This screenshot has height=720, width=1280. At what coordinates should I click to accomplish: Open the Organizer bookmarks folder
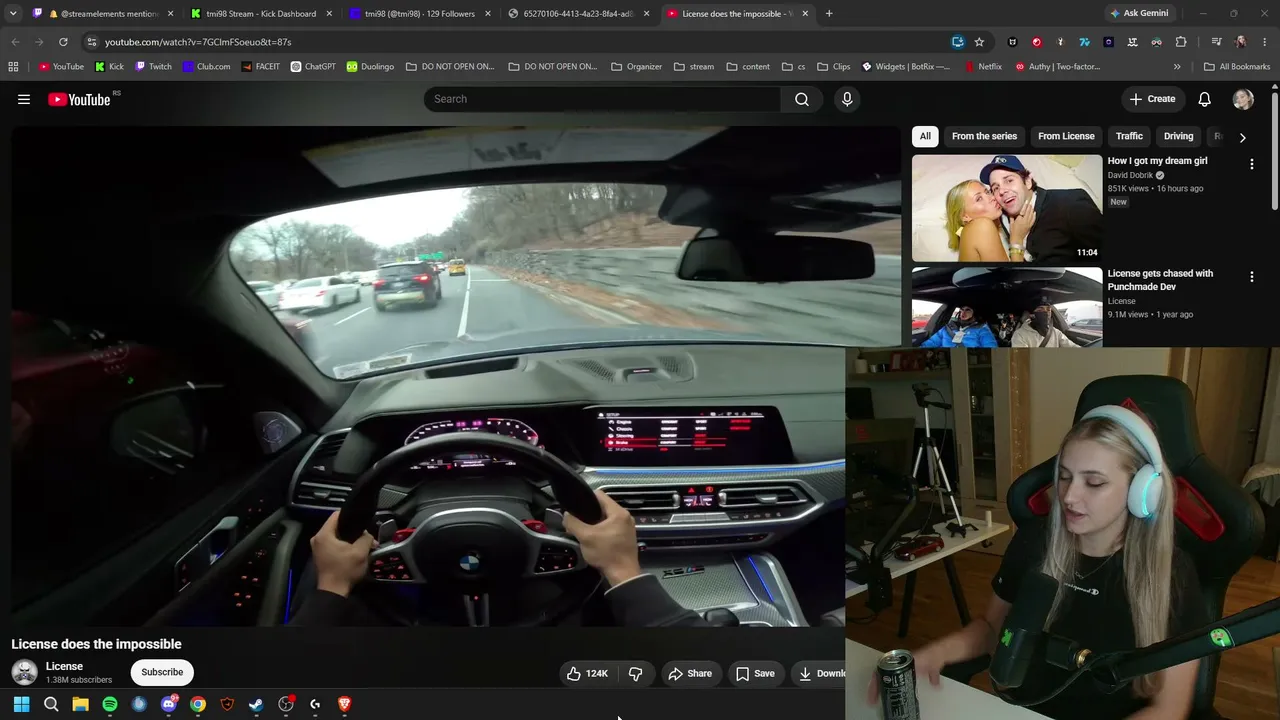[636, 67]
